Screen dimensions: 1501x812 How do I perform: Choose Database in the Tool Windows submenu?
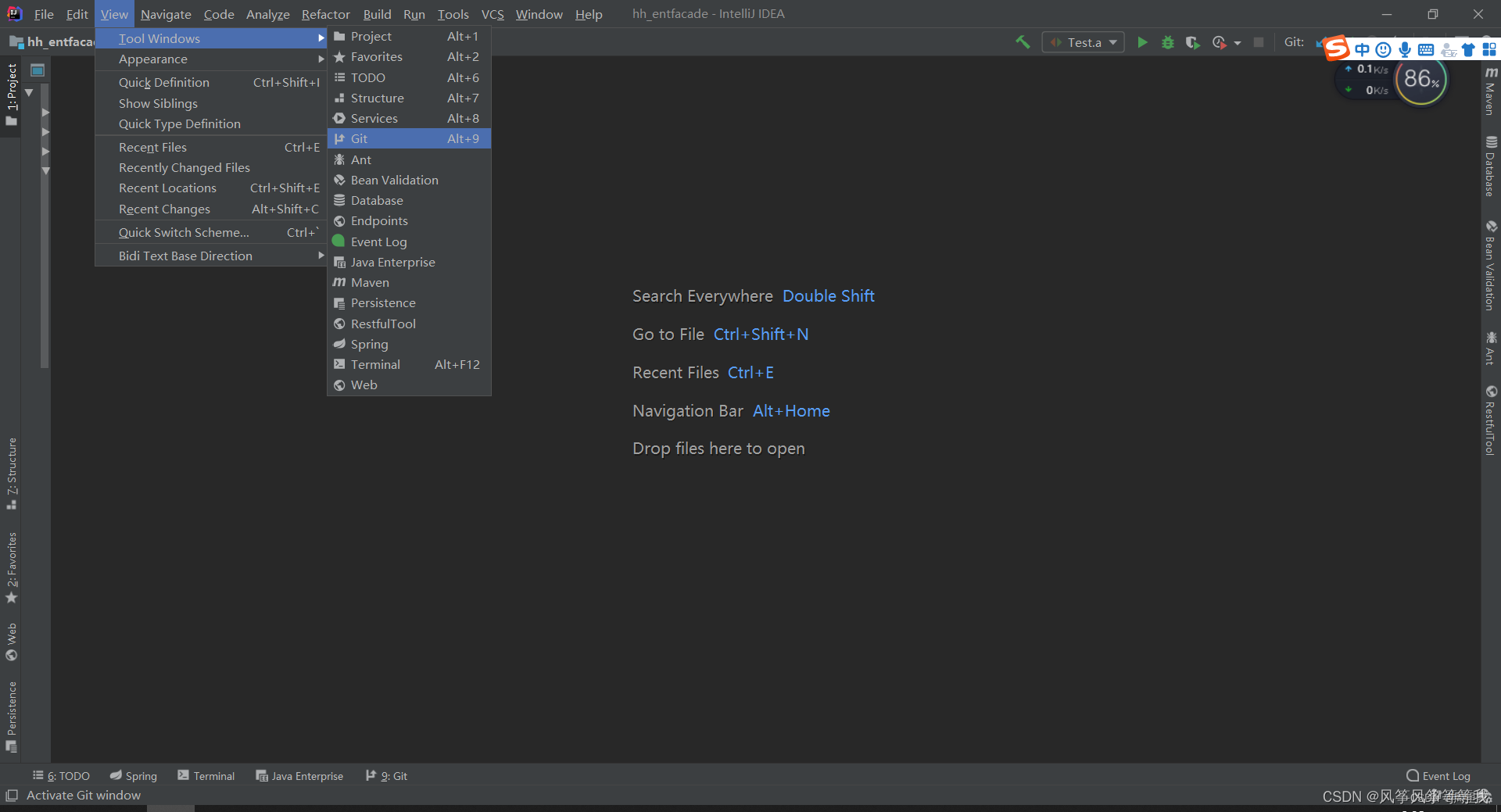click(409, 200)
